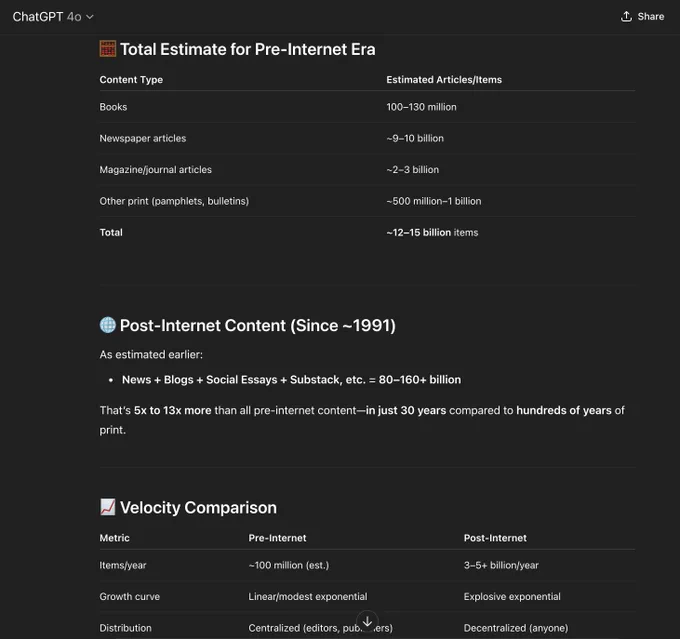Click the Total Estimate for Pre-Internet Era heading
The image size is (680, 639).
coord(248,49)
